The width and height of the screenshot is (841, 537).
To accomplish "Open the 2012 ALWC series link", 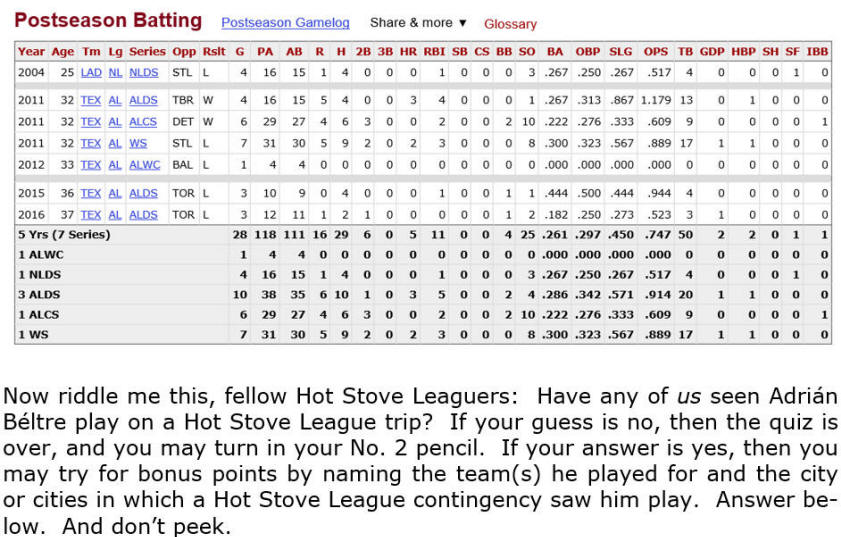I will click(145, 163).
